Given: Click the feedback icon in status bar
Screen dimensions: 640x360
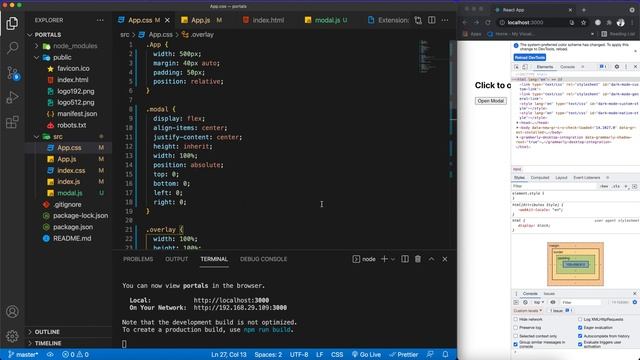Looking at the screenshot, I should coord(430,354).
